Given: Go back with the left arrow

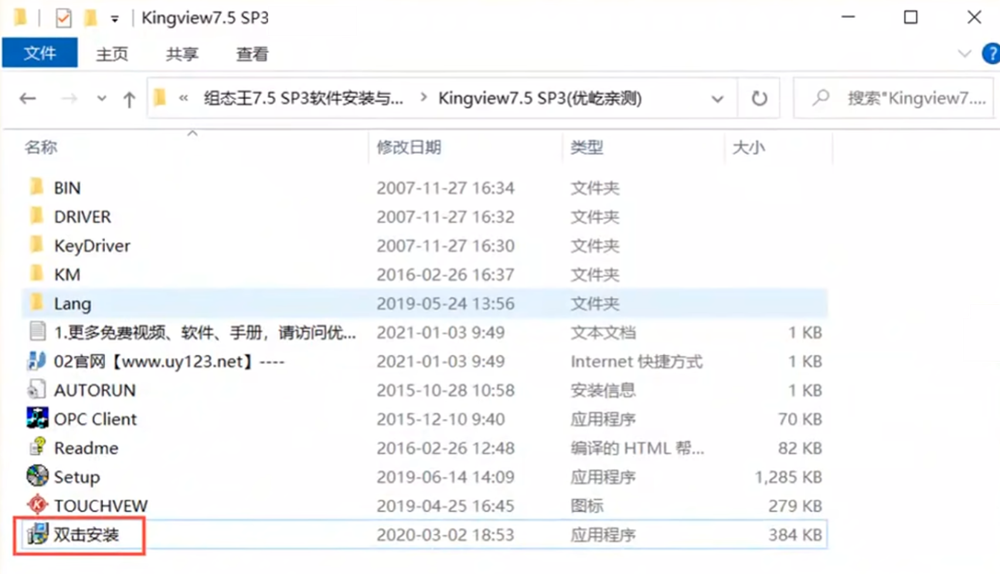Looking at the screenshot, I should coord(27,99).
